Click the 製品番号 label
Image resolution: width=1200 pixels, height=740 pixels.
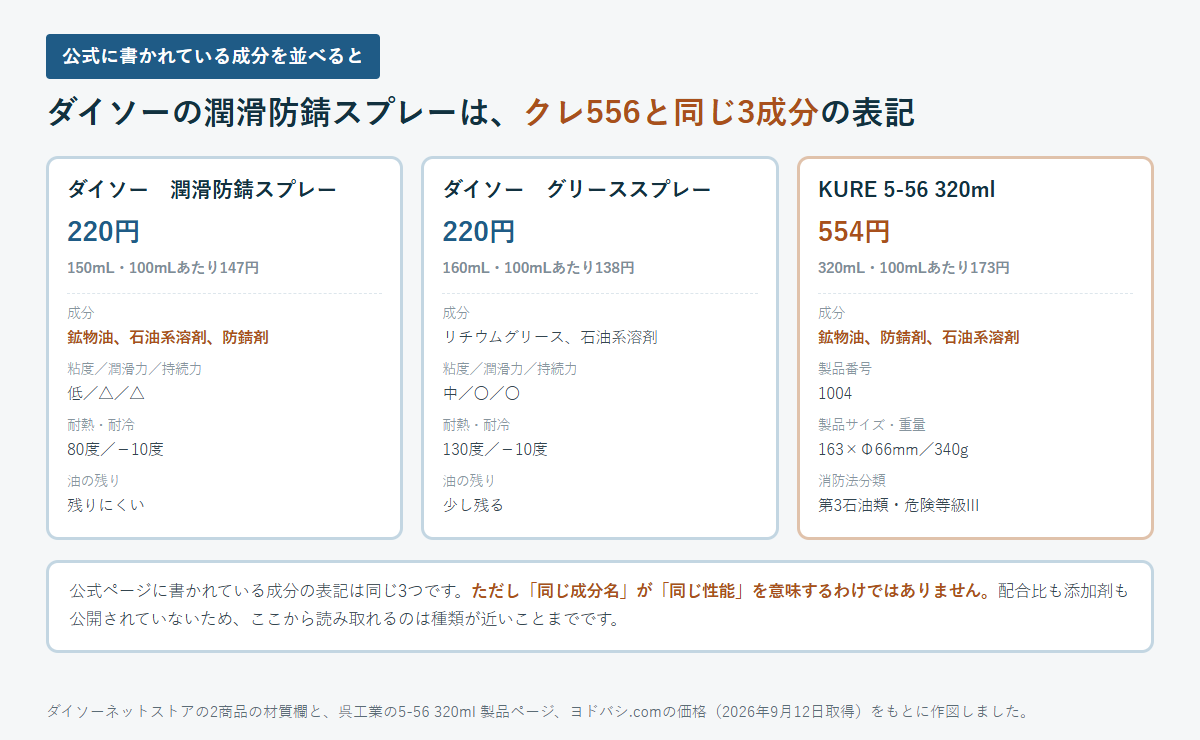[x=844, y=368]
